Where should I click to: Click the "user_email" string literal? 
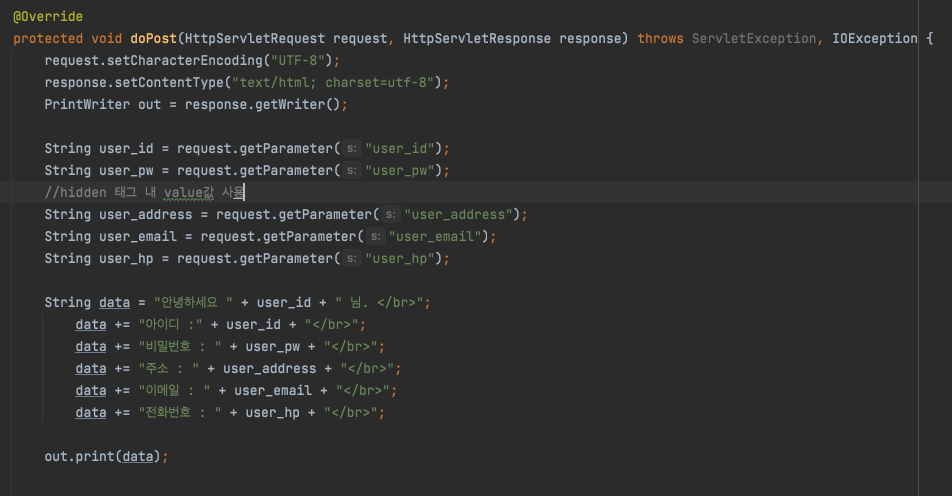coord(435,236)
